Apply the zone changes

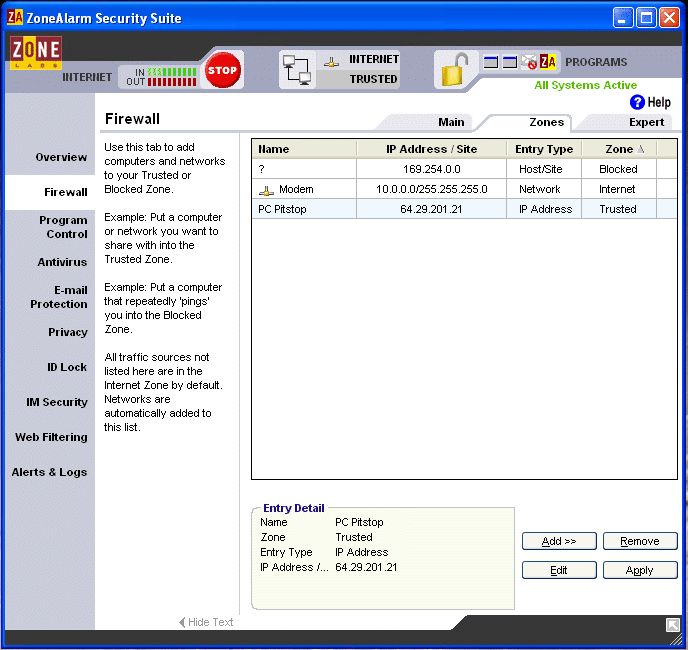pyautogui.click(x=639, y=570)
